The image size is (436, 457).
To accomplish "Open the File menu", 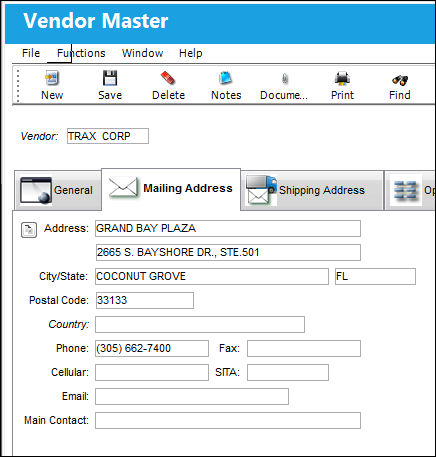I will pyautogui.click(x=31, y=53).
